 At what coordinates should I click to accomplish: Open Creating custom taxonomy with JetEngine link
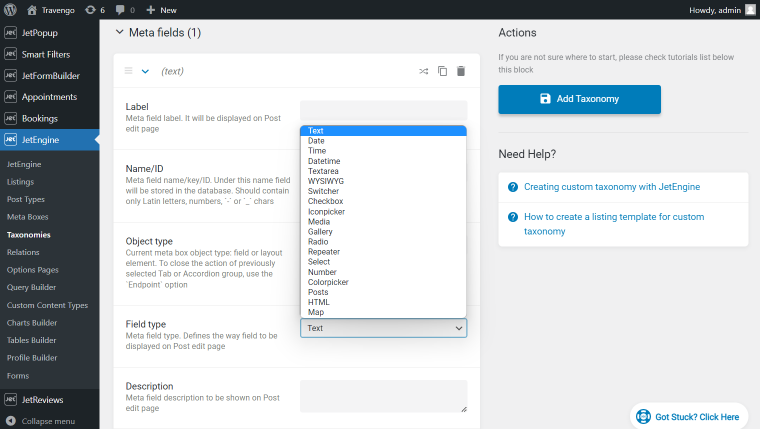[x=612, y=187]
